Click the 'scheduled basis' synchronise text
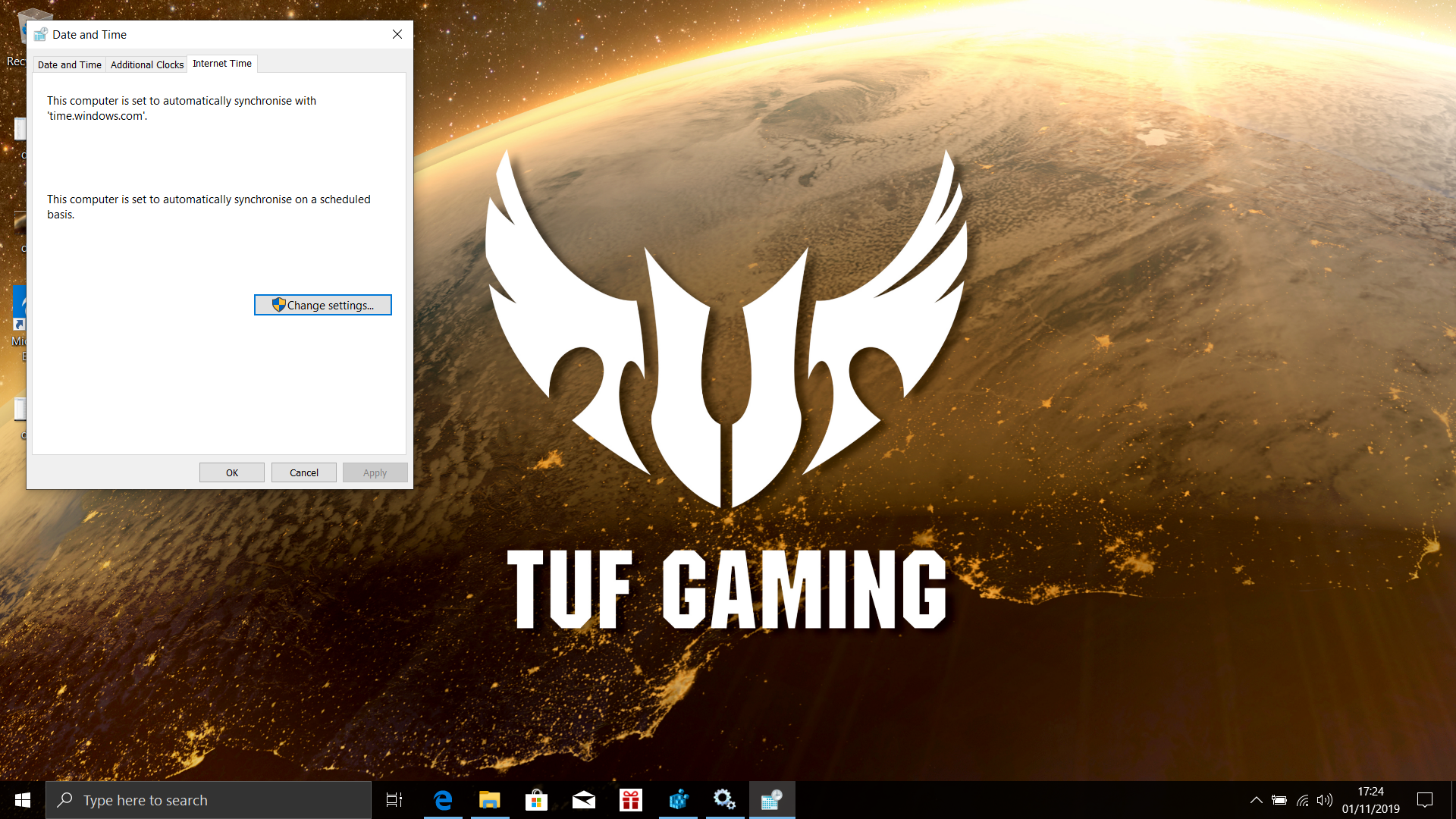The image size is (1456, 819). coord(209,207)
